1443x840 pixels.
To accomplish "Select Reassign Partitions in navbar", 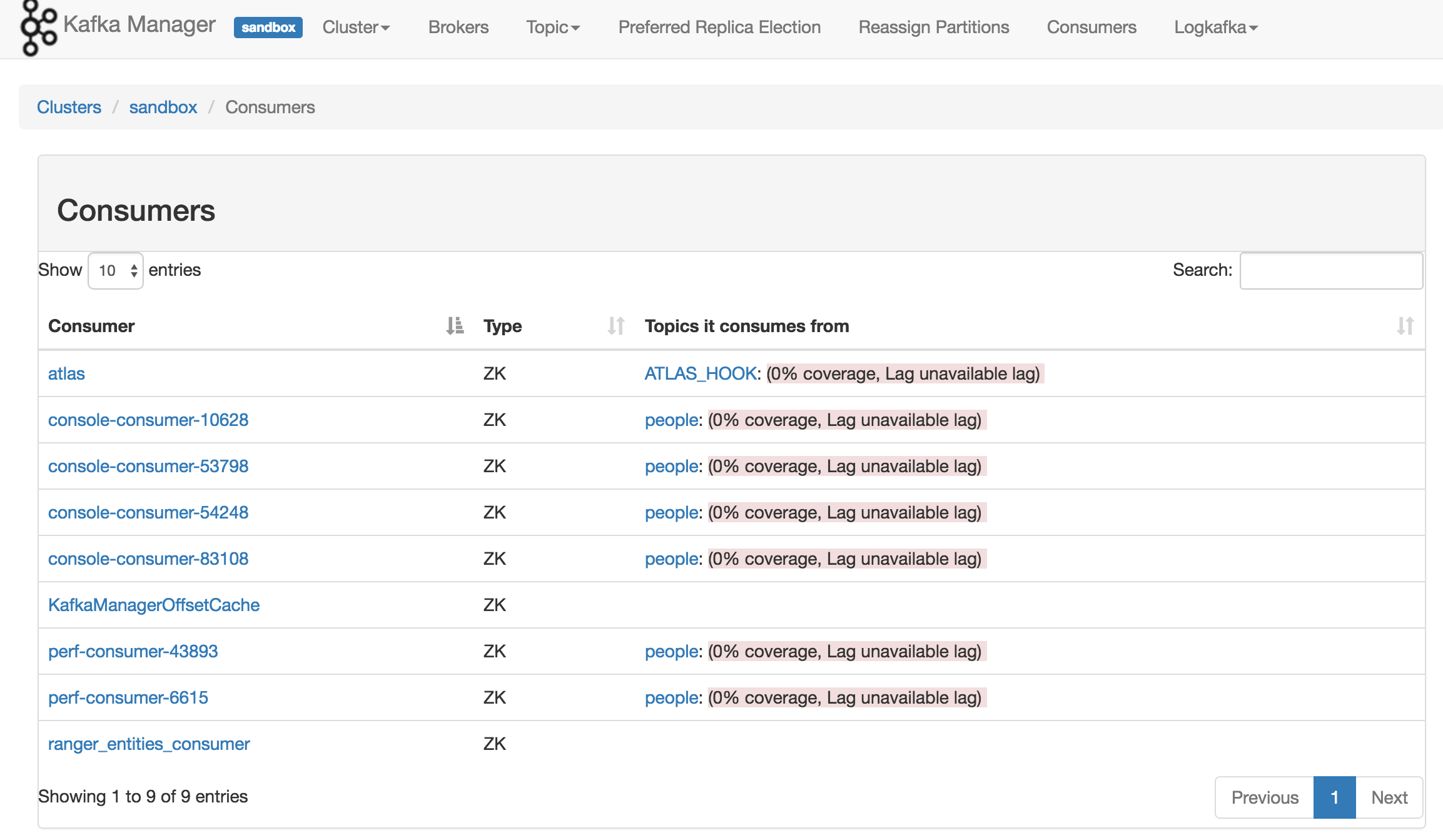I will (933, 28).
